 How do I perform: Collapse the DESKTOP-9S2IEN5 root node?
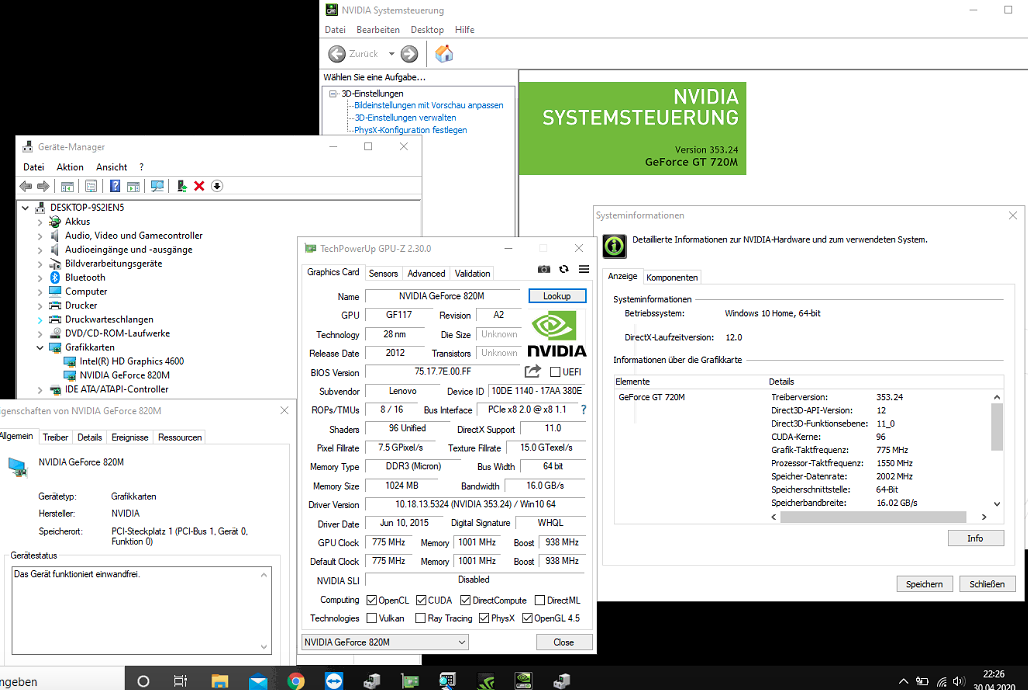point(26,208)
